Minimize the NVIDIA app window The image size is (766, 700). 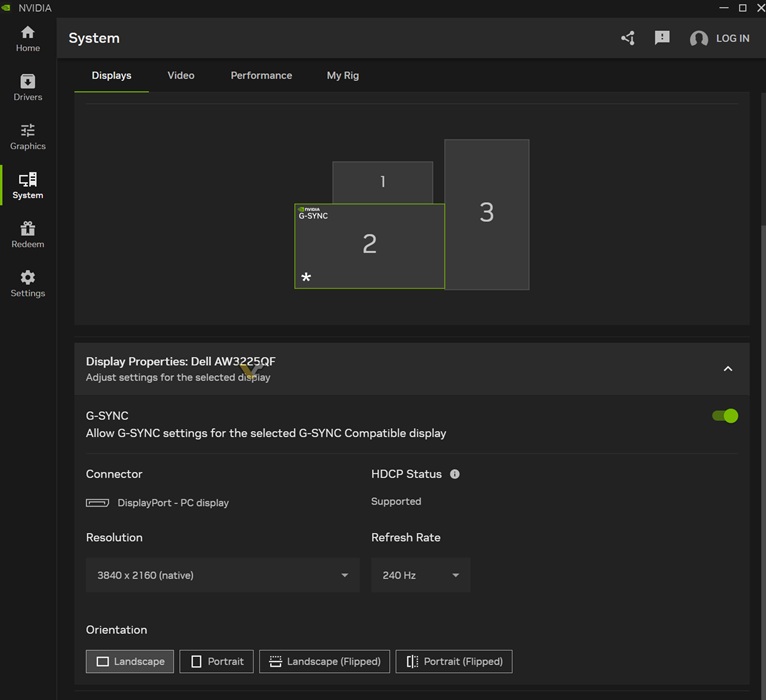click(x=724, y=8)
